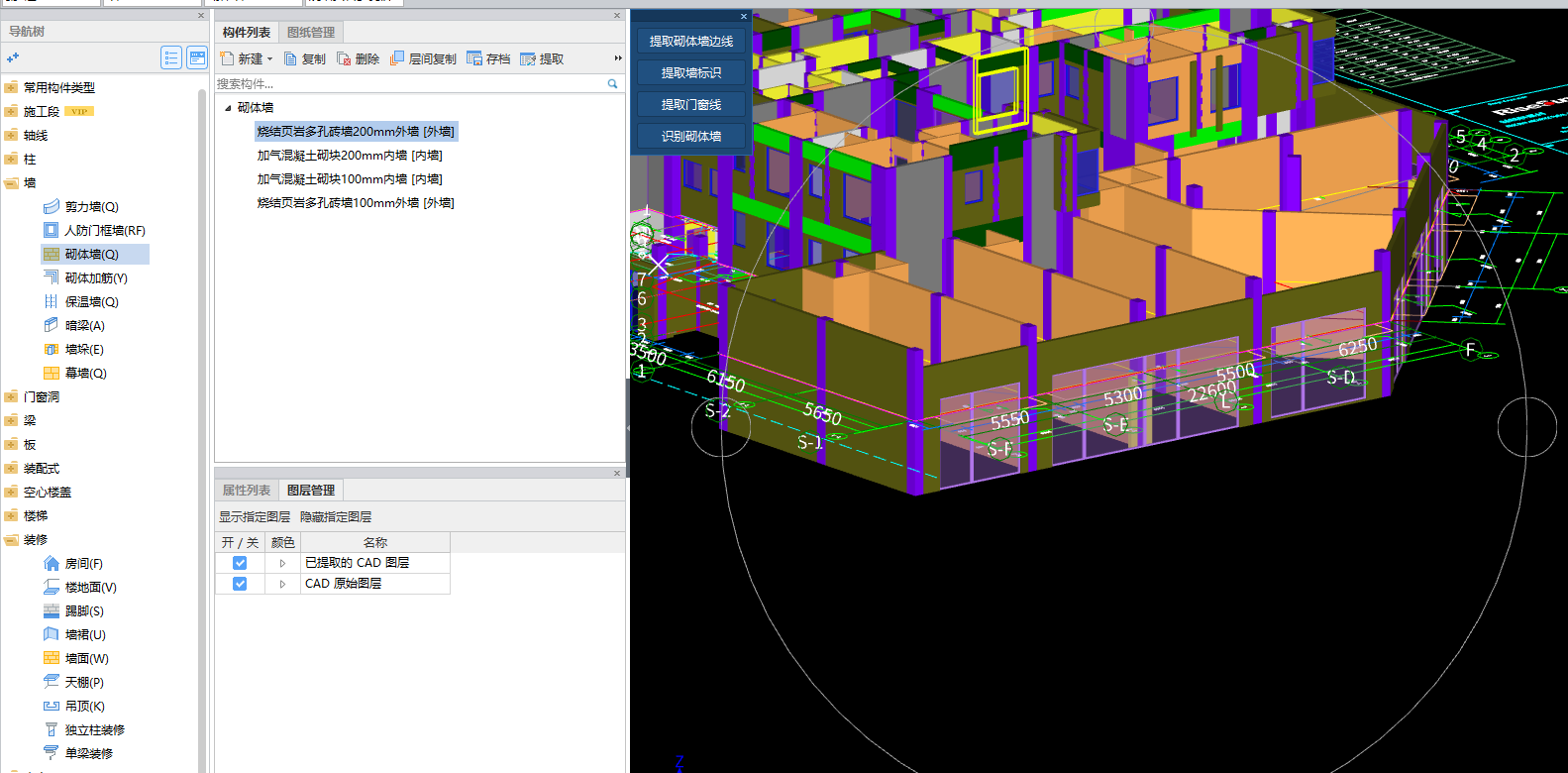Screen dimensions: 1568x773
Task: Switch navigation tree to panel view icon
Action: (197, 58)
